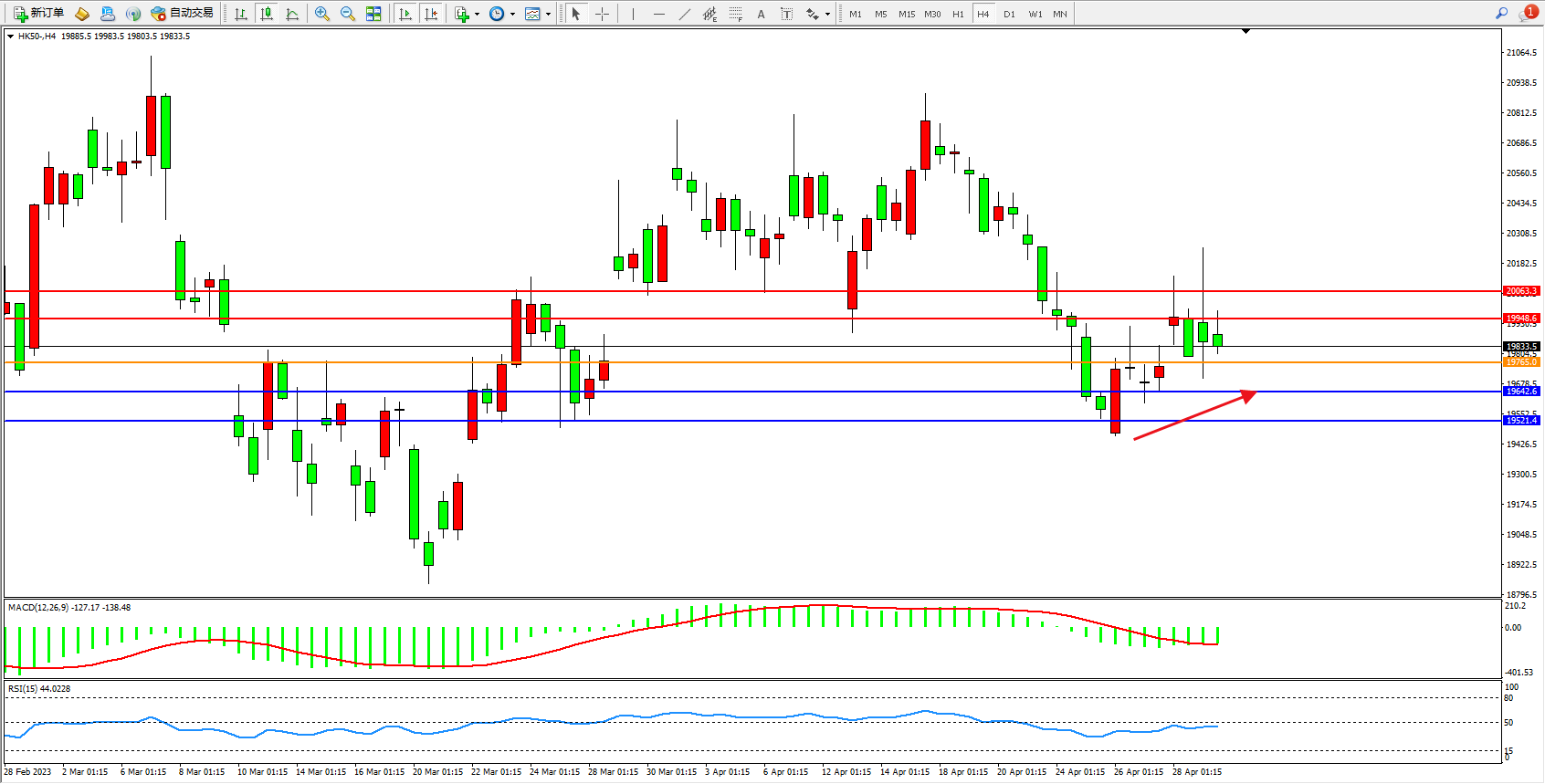1545x784 pixels.
Task: Draw a vertical line tool
Action: click(x=633, y=14)
